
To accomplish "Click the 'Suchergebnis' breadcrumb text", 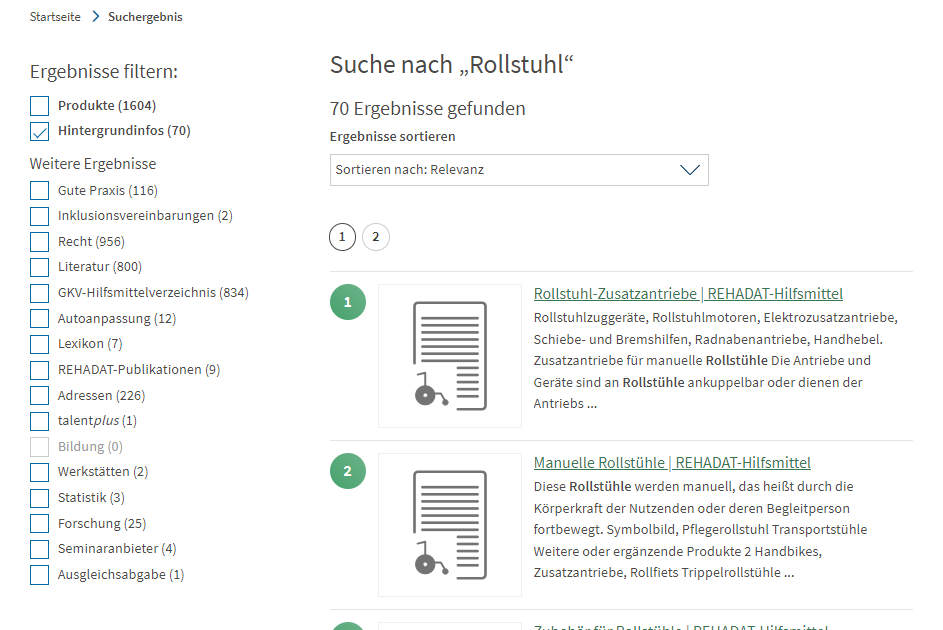I will click(x=145, y=17).
